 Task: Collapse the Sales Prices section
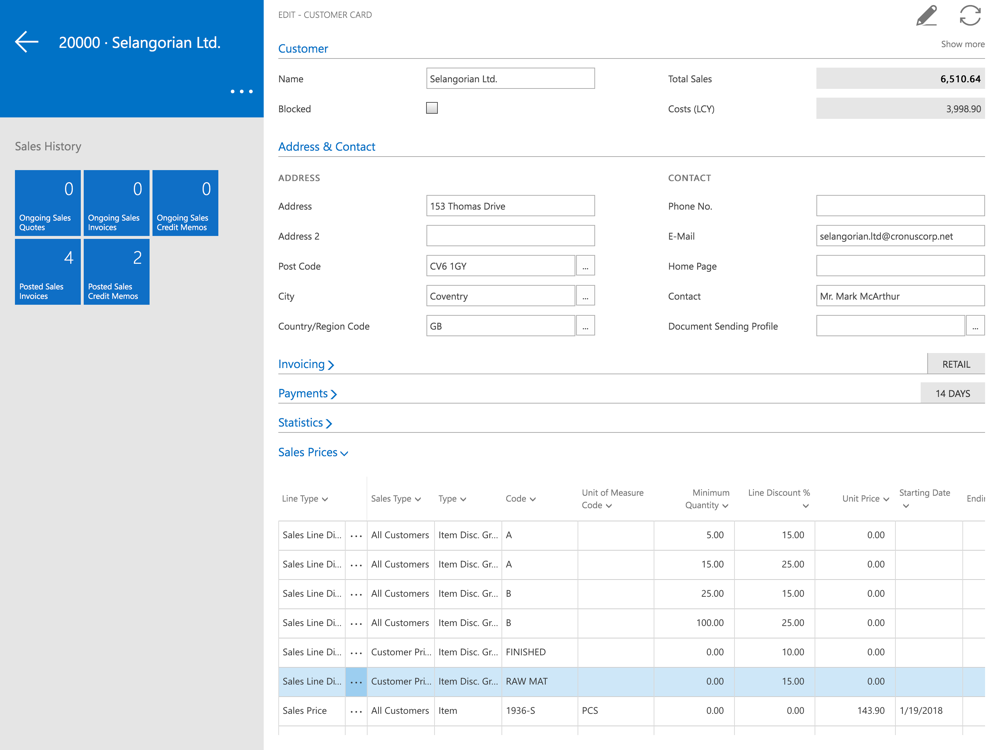point(313,452)
